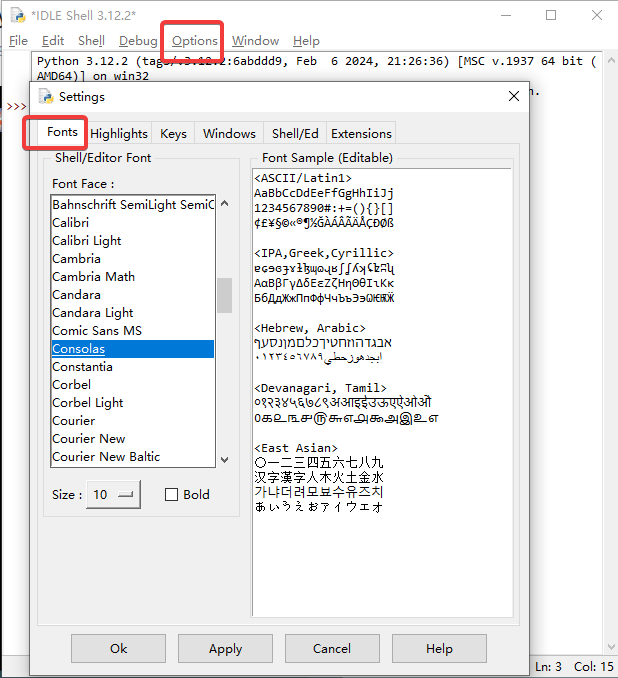Switch to the Fonts tab

tap(62, 132)
